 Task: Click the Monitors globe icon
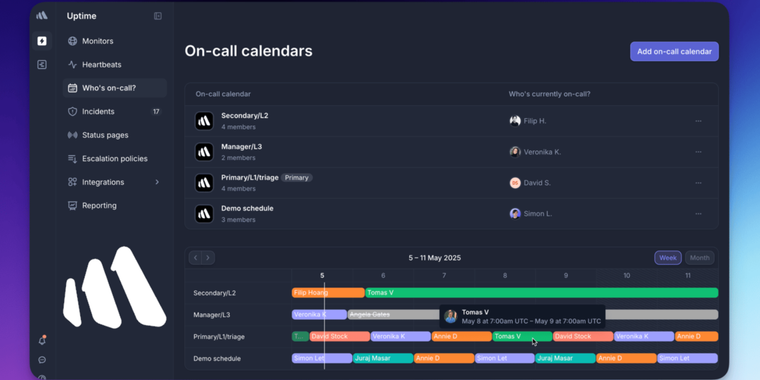pyautogui.click(x=72, y=41)
